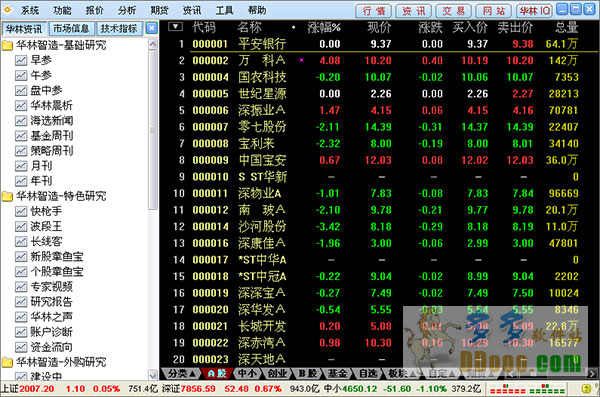
Task: Open the 系统 menu
Action: 30,10
